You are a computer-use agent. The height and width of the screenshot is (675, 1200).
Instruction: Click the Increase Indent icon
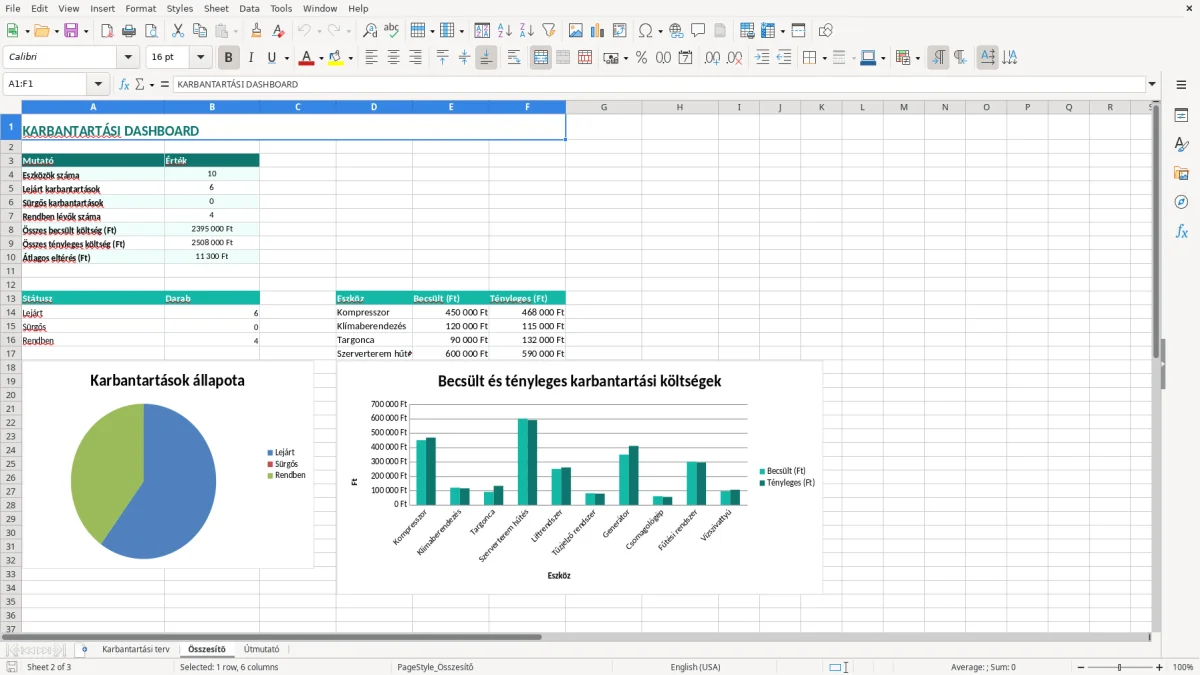(x=762, y=58)
